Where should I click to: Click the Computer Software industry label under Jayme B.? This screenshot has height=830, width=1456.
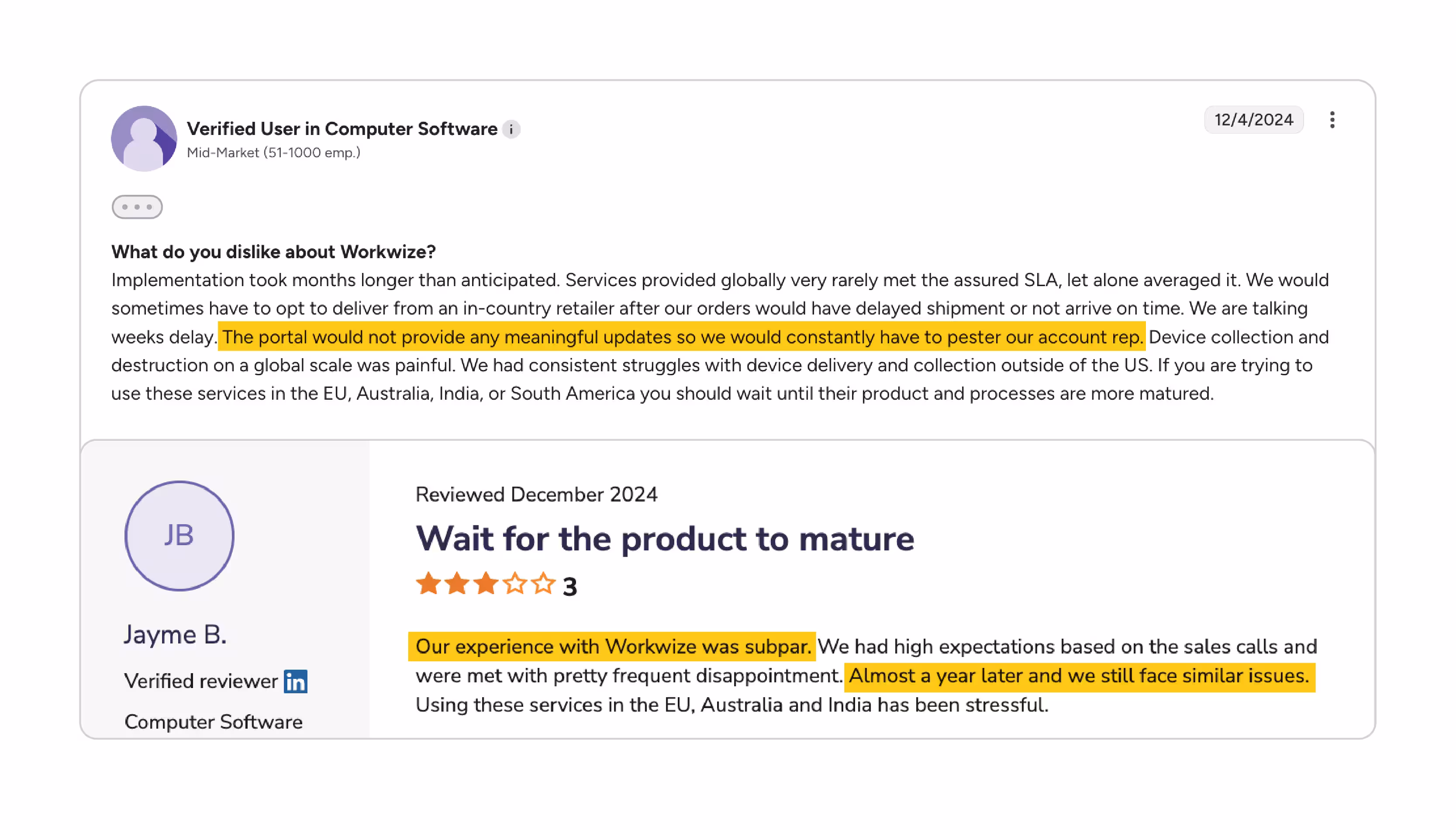pyautogui.click(x=213, y=722)
